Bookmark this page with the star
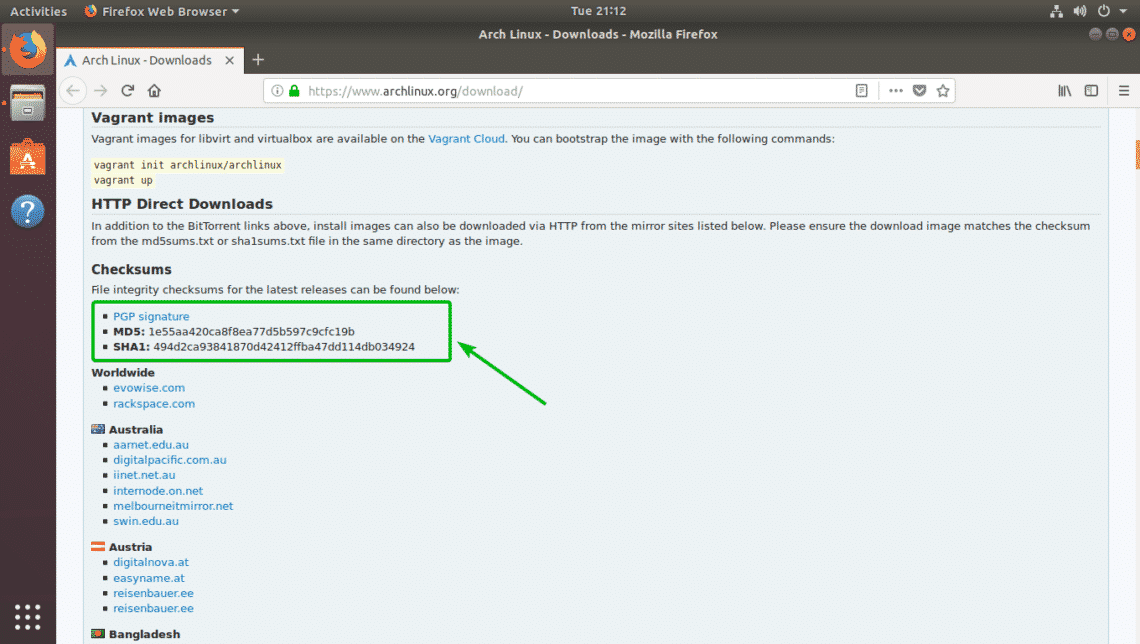The height and width of the screenshot is (644, 1140). tap(943, 91)
